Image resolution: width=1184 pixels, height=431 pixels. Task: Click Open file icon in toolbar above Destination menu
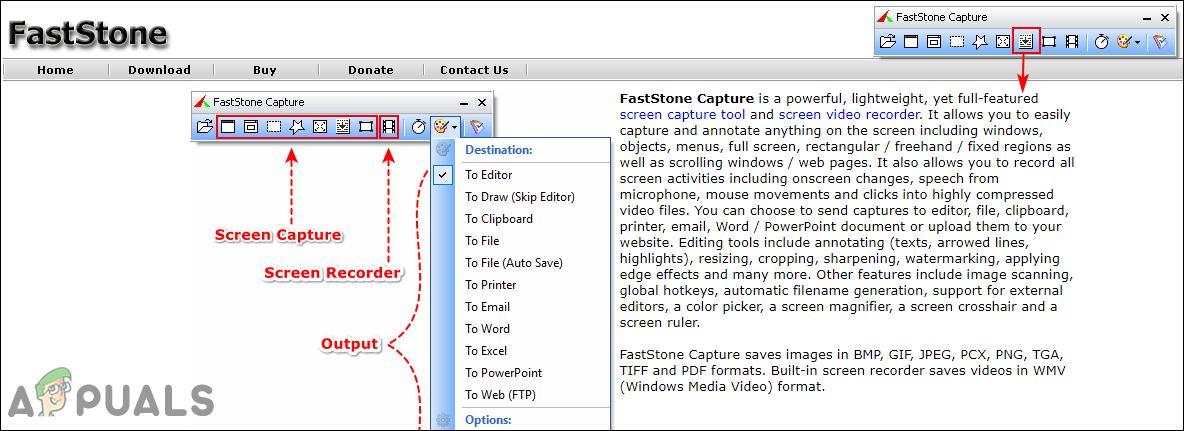205,127
